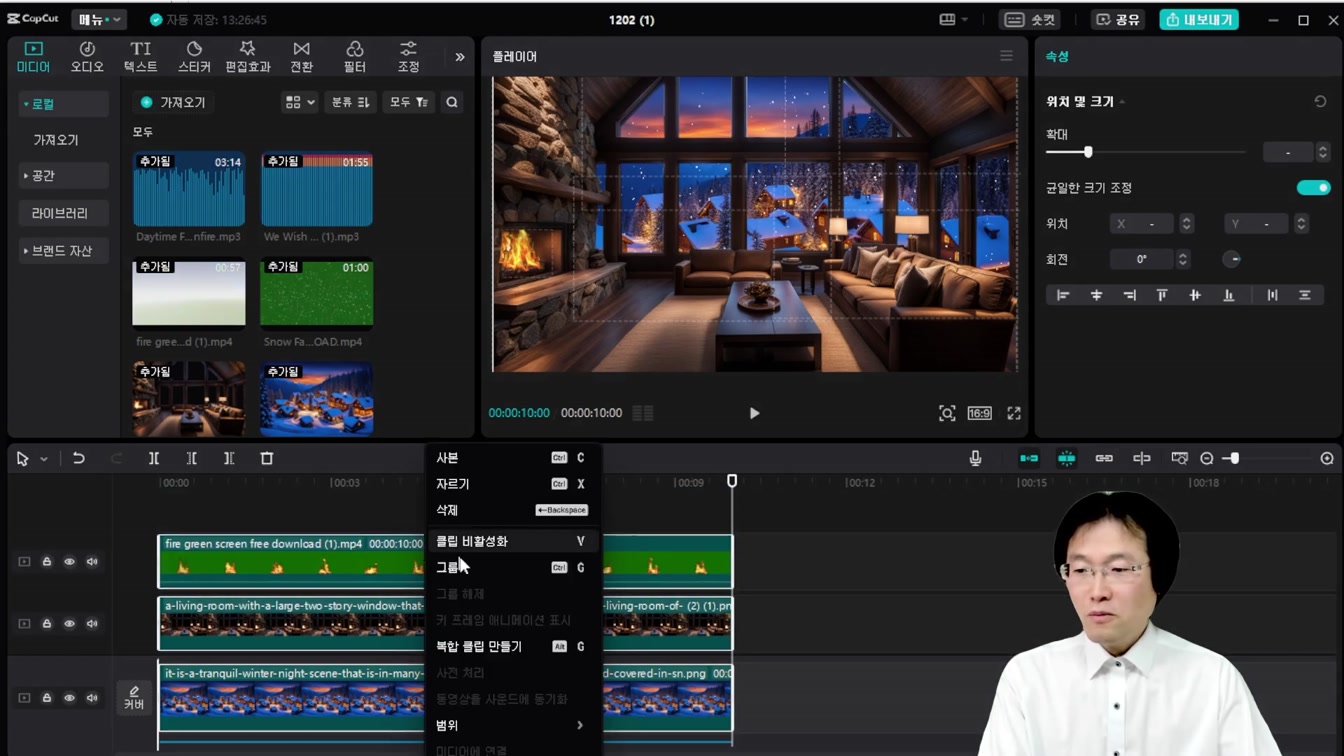Image resolution: width=1344 pixels, height=756 pixels.
Task: Click the 내보내기 export button
Action: pos(1199,19)
